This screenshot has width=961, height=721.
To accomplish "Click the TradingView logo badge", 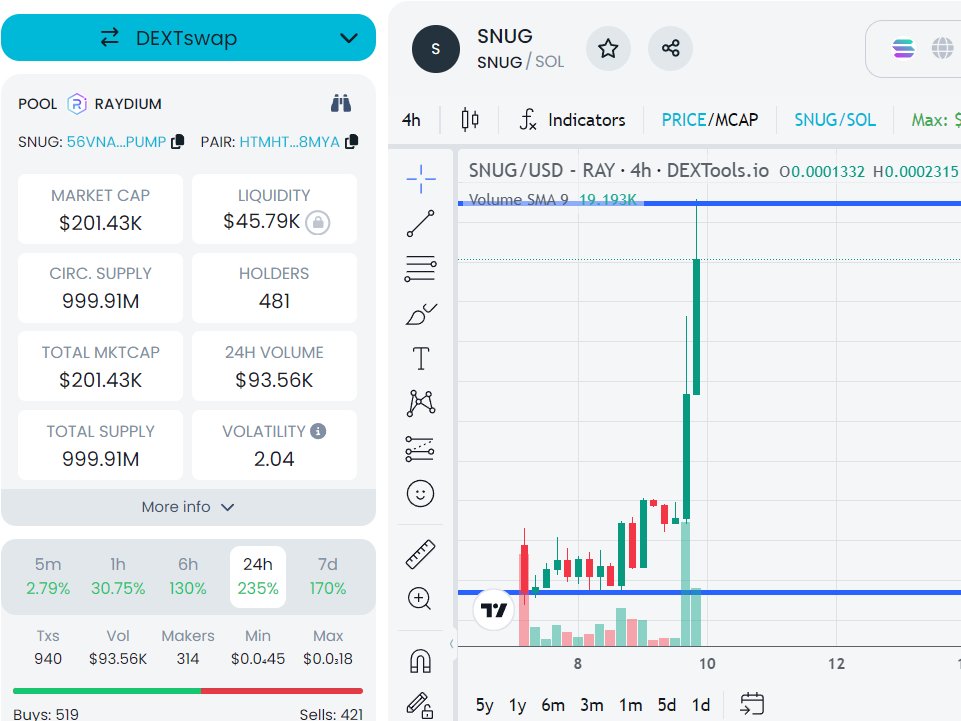I will click(493, 609).
